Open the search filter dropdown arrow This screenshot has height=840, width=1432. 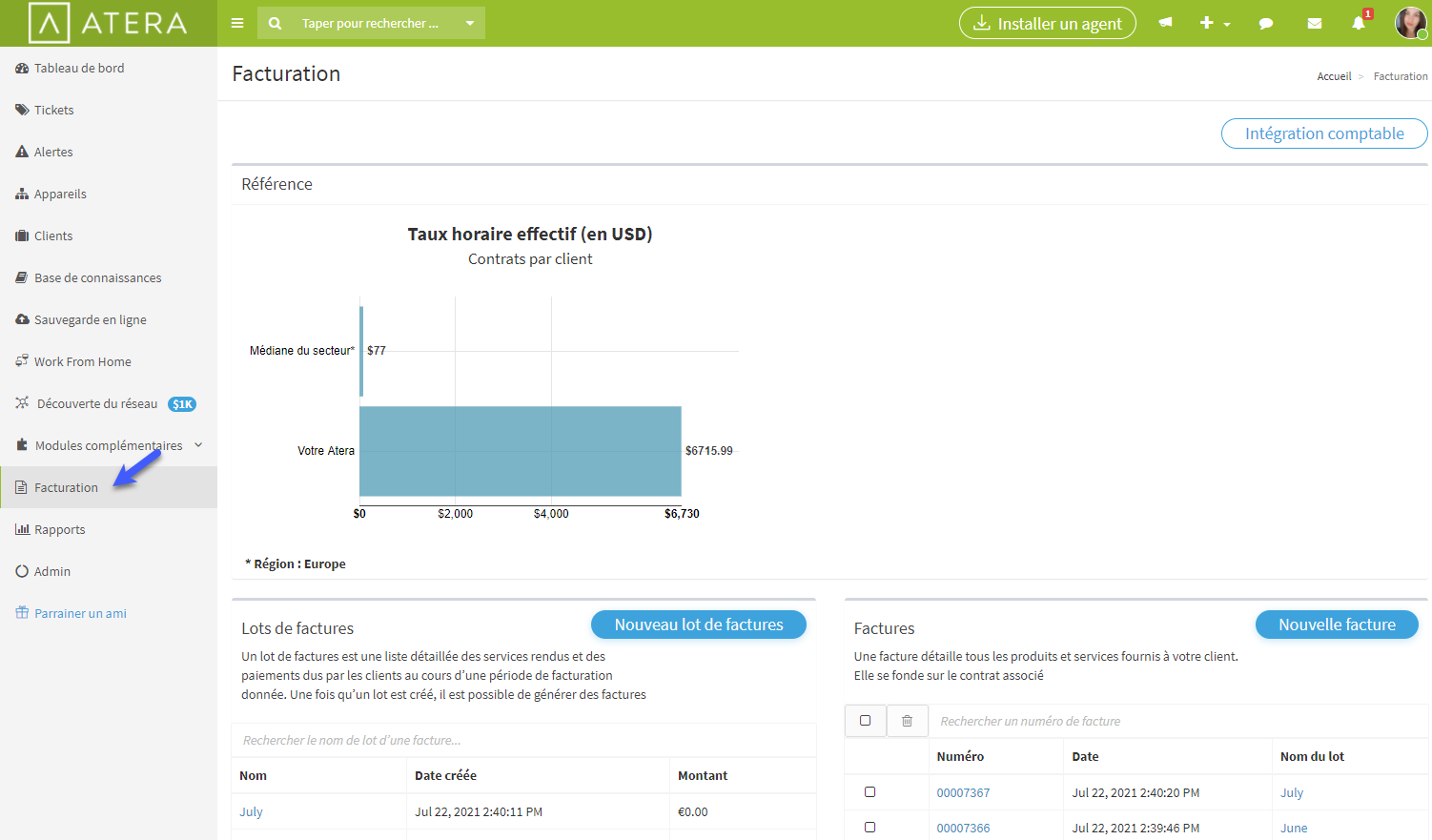[470, 23]
